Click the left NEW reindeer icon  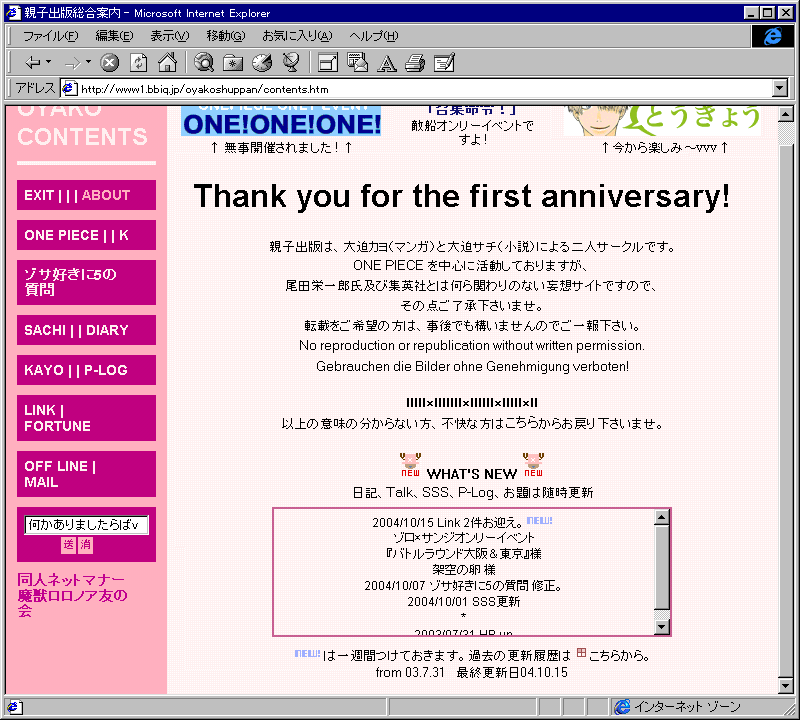(410, 464)
